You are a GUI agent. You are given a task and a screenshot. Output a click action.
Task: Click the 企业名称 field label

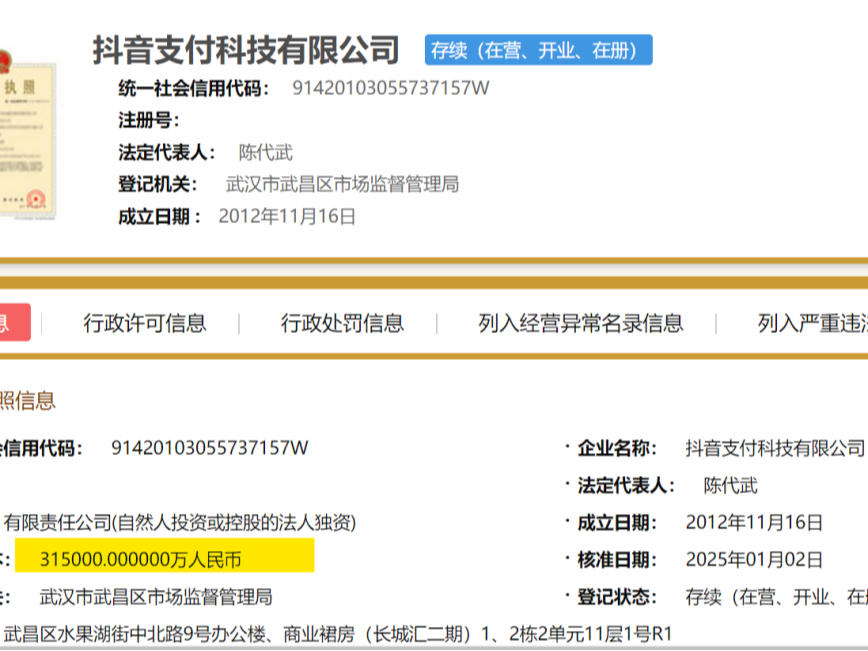(x=617, y=448)
